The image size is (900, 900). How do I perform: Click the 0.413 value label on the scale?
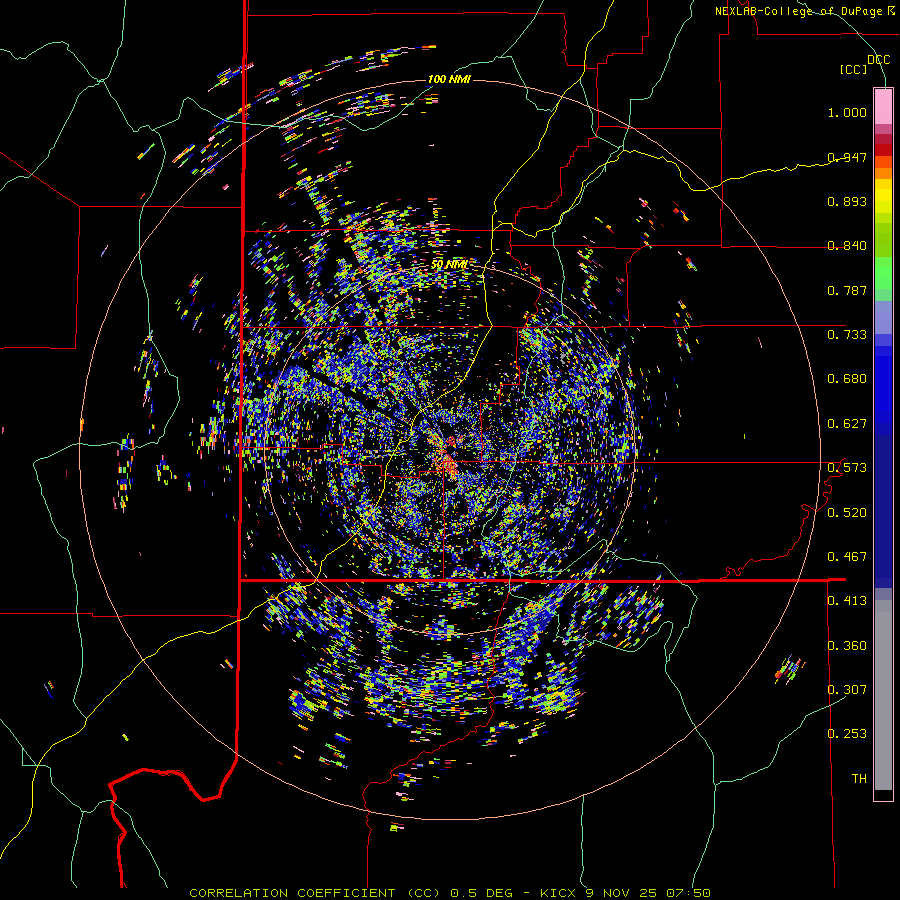tap(847, 600)
